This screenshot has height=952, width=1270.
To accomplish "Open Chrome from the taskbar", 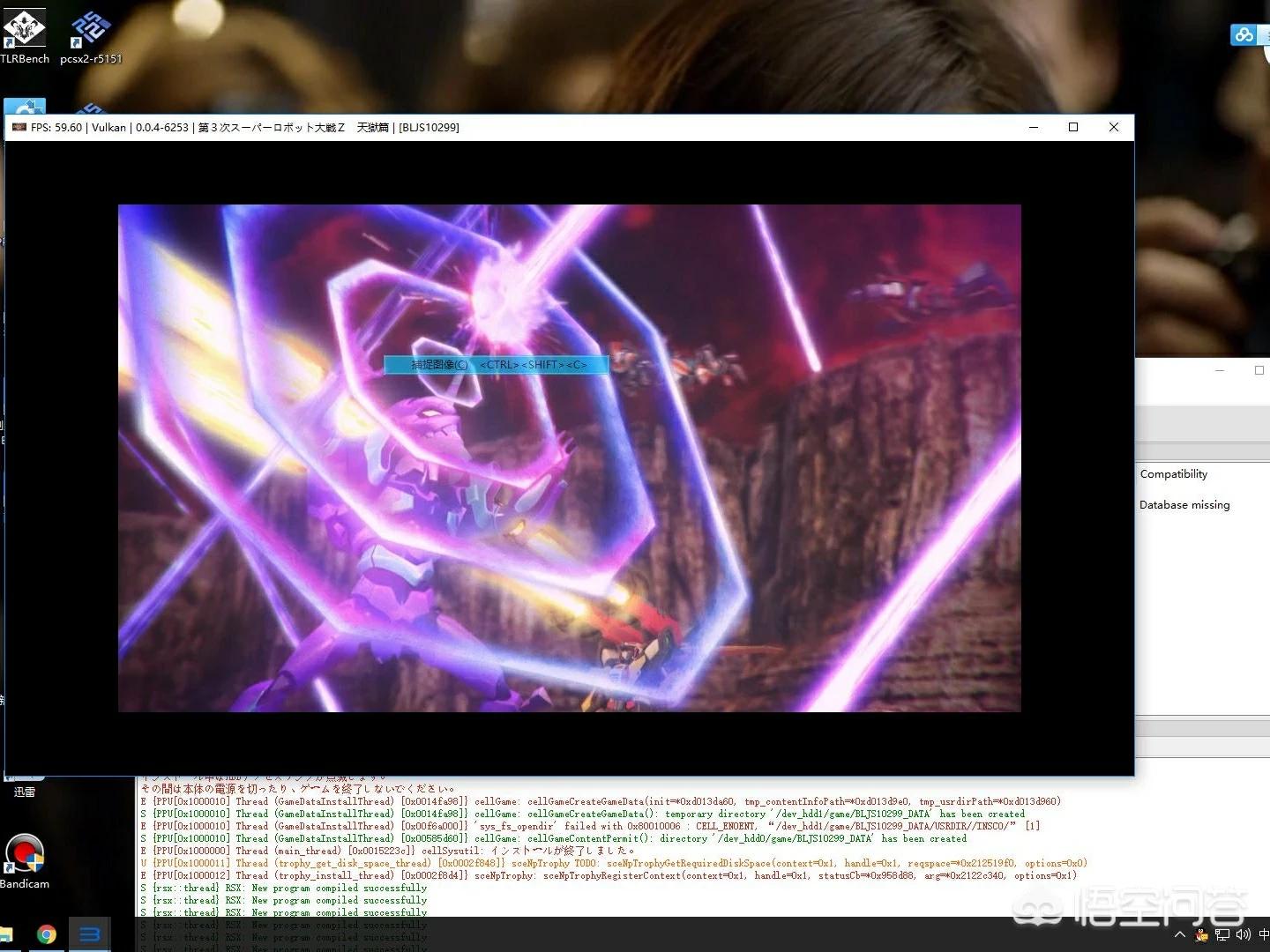I will (x=46, y=934).
